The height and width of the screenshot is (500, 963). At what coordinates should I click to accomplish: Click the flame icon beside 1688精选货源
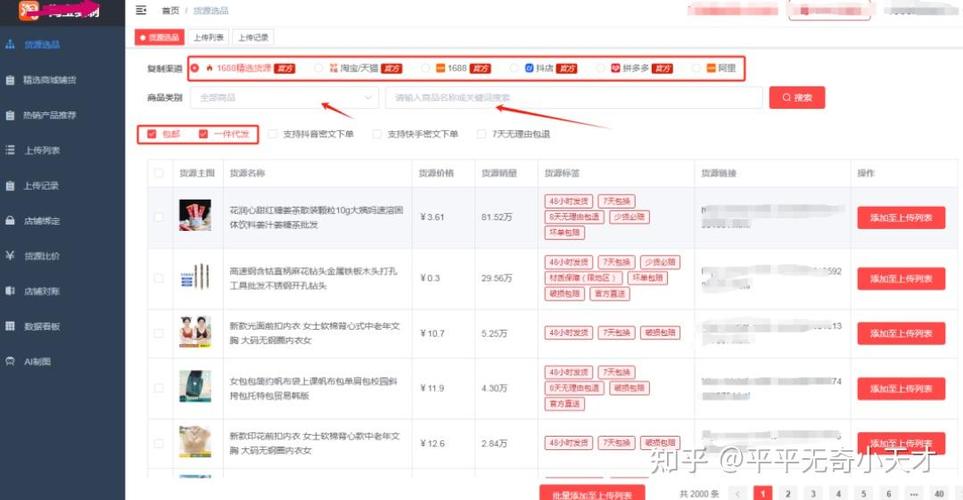pos(209,68)
